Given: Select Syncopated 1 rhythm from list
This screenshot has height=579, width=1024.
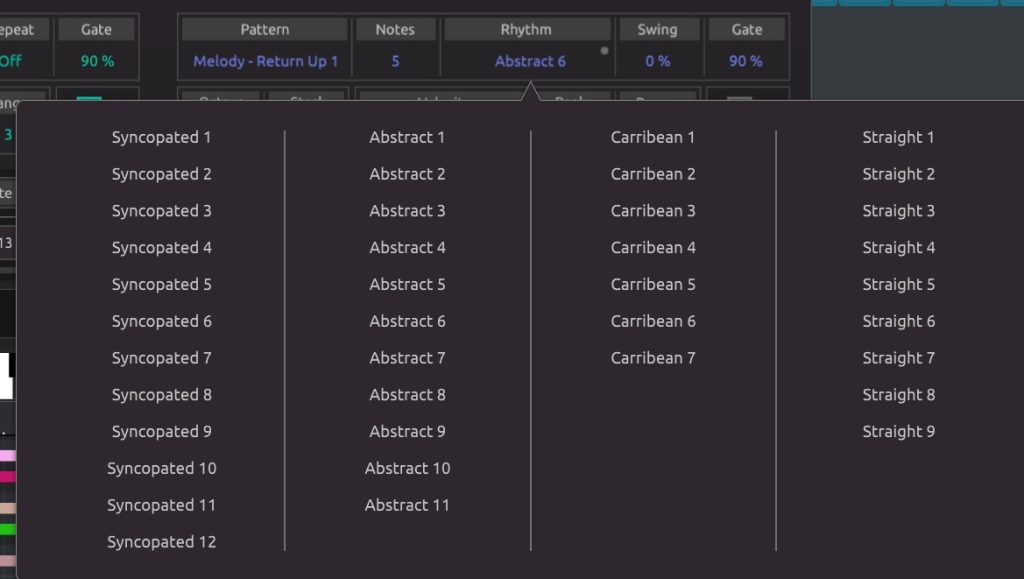Looking at the screenshot, I should pyautogui.click(x=161, y=138).
